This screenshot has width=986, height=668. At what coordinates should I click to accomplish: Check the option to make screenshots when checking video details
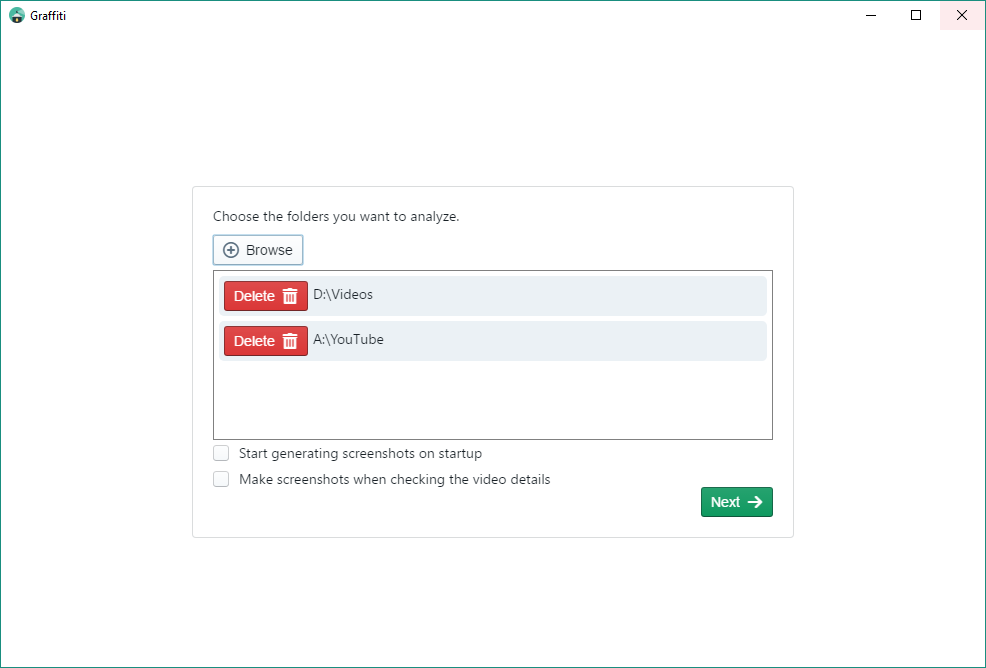(x=221, y=478)
